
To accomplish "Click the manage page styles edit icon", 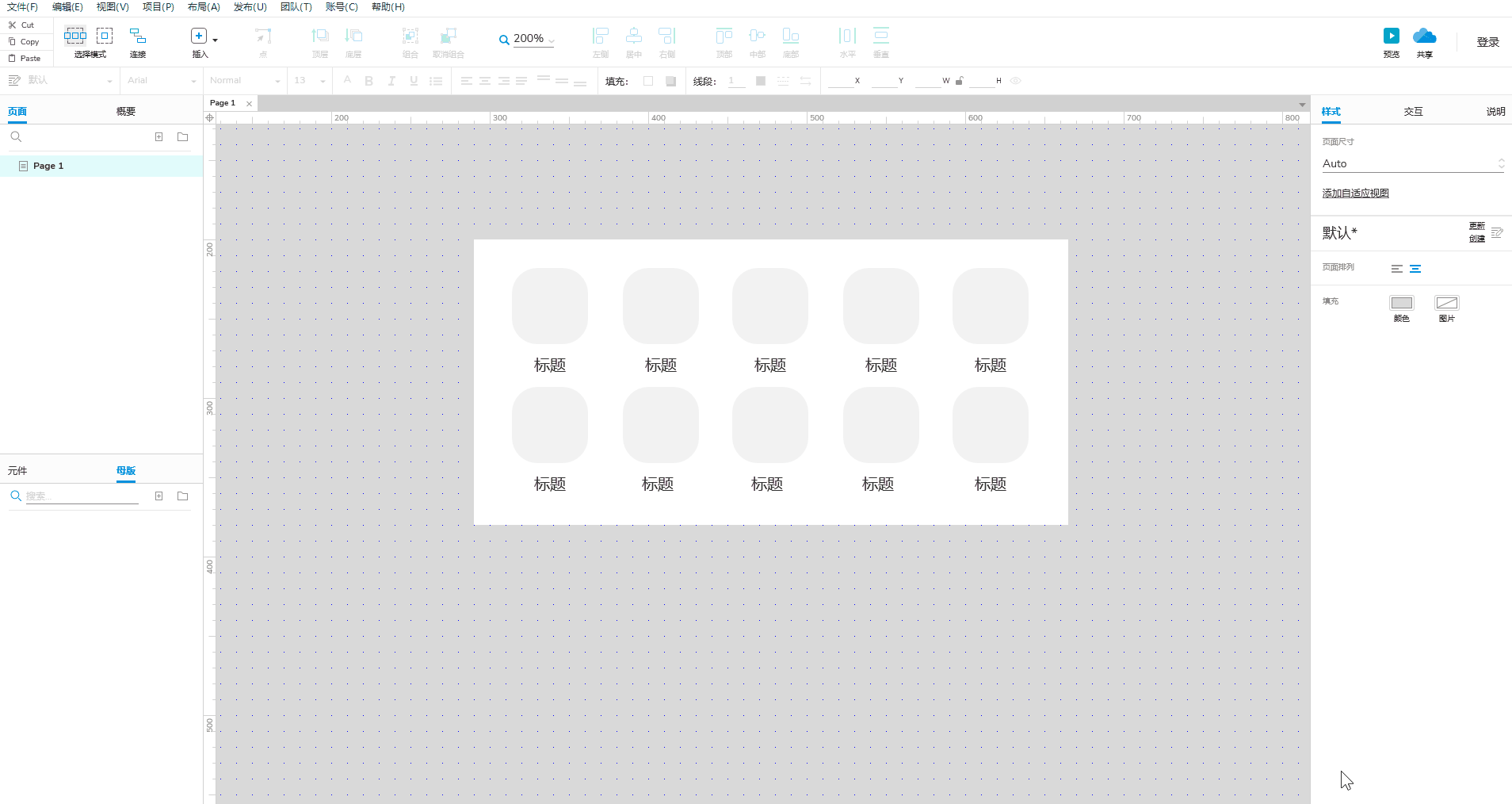I will point(1497,233).
